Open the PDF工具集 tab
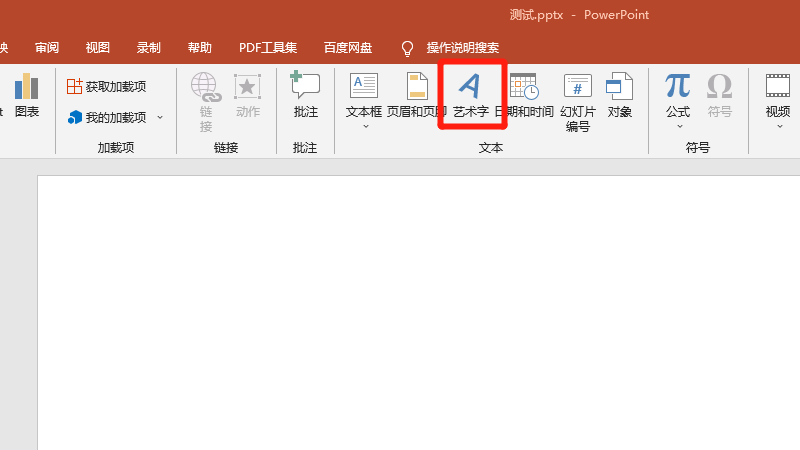The image size is (800, 450). tap(268, 48)
